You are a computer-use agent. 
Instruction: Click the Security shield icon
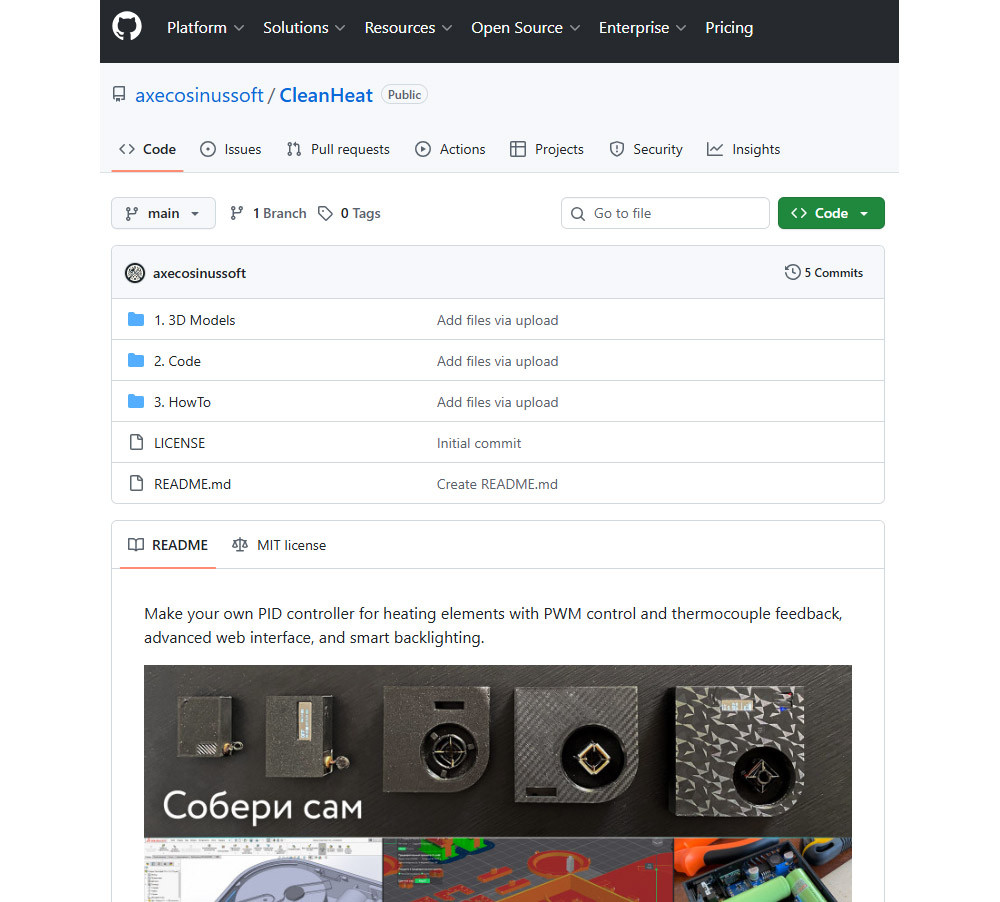tap(615, 149)
